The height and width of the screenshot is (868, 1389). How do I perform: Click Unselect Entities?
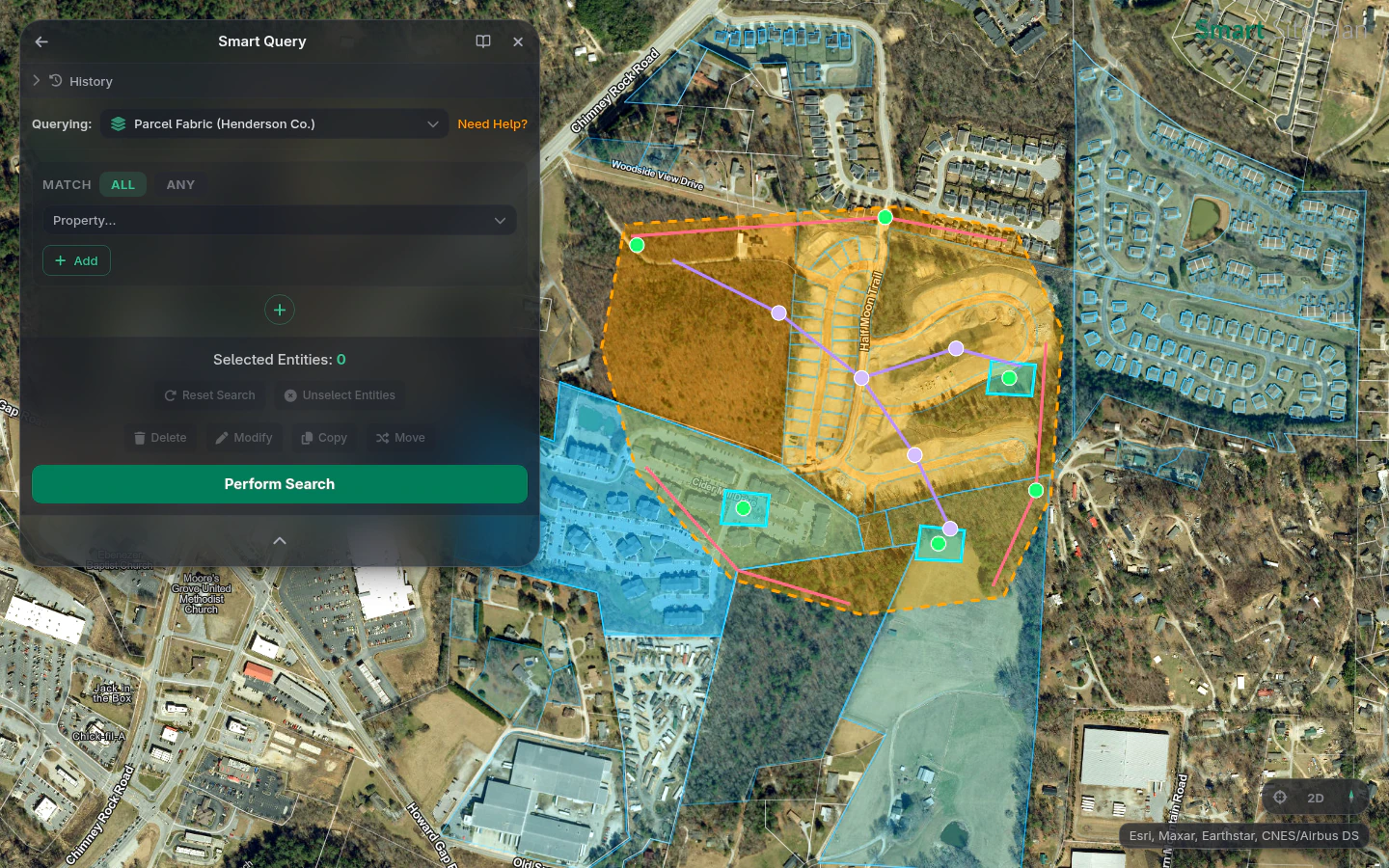(x=340, y=395)
